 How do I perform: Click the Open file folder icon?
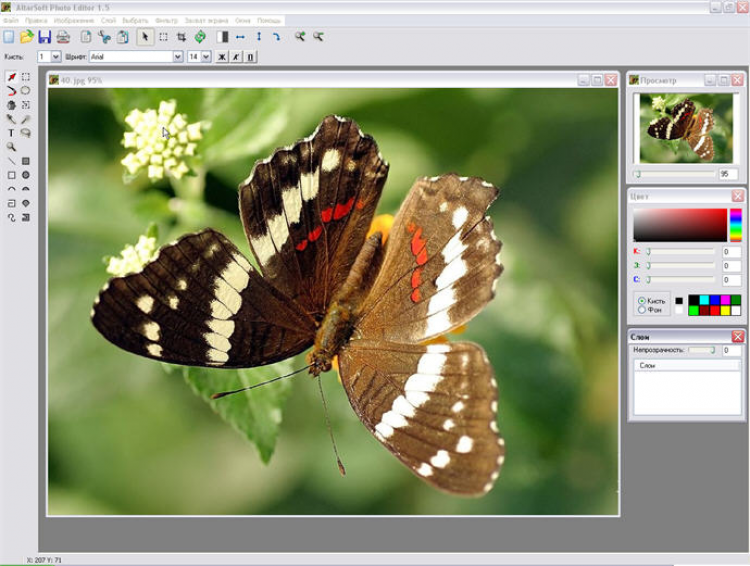[x=27, y=37]
